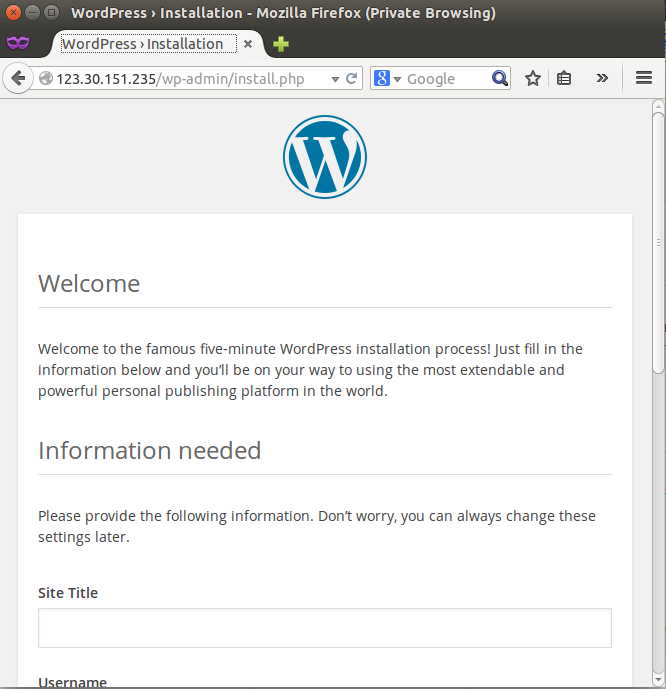The height and width of the screenshot is (689, 666).
Task: Minimize the Firefox window
Action: click(33, 12)
